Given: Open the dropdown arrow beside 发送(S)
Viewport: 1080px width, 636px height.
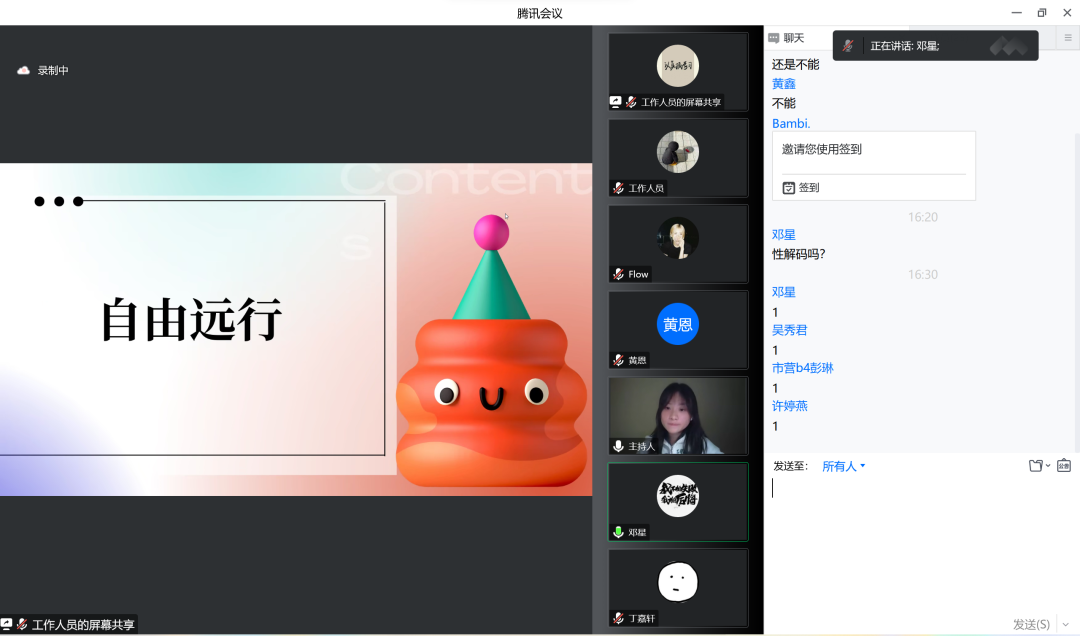Looking at the screenshot, I should pos(1066,625).
